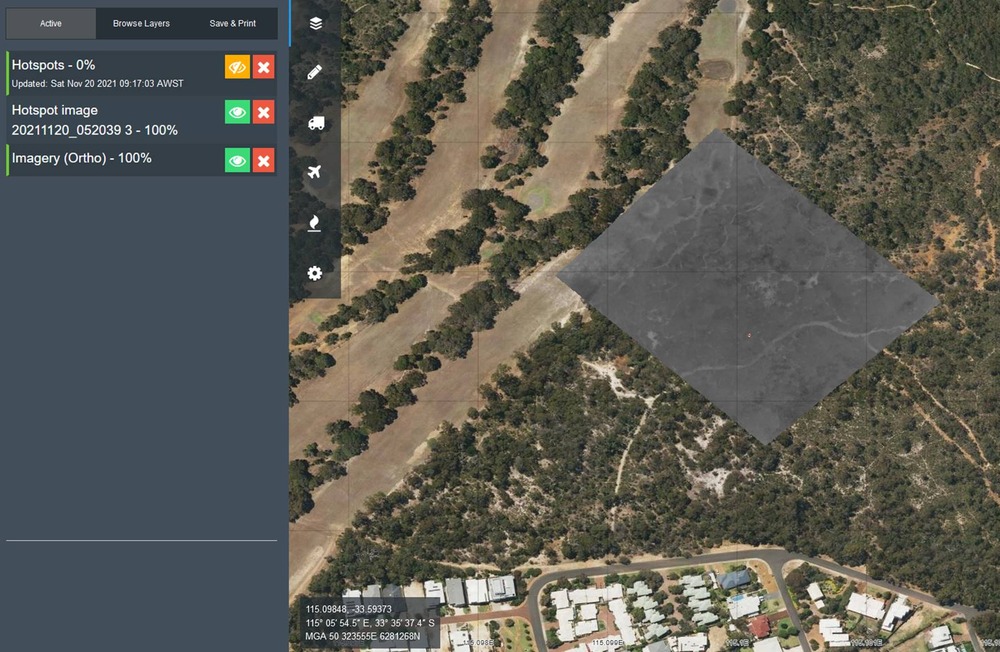Delete the Imagery (Ortho) layer
The height and width of the screenshot is (652, 1000).
pyautogui.click(x=264, y=160)
